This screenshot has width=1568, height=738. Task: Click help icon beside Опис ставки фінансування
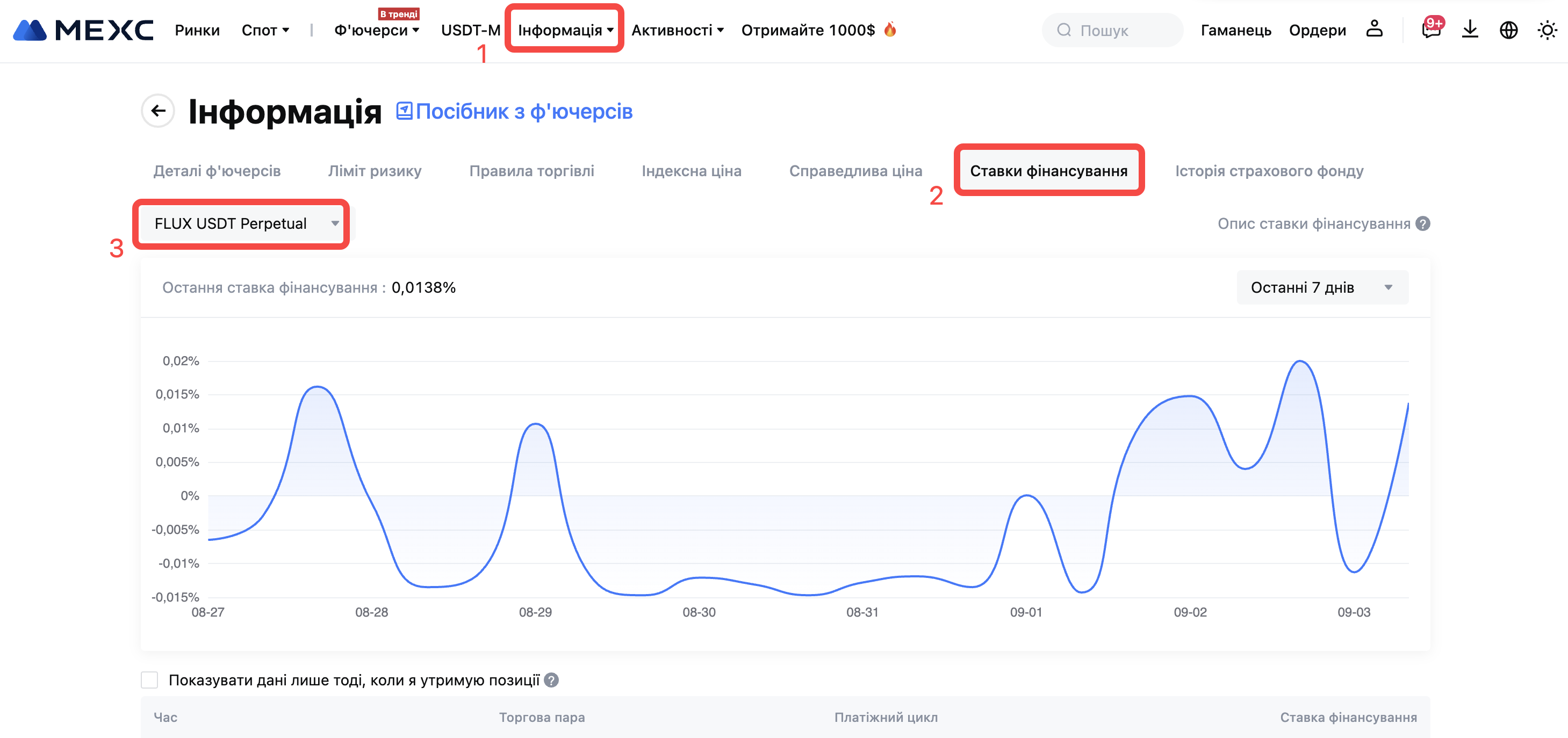(x=1422, y=224)
